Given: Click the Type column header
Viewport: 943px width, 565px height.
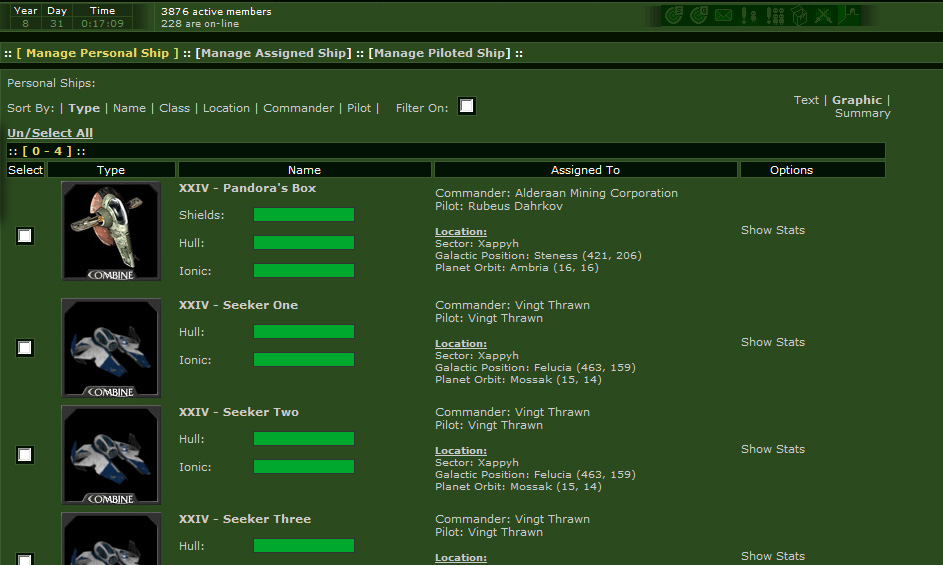Looking at the screenshot, I should pos(111,170).
